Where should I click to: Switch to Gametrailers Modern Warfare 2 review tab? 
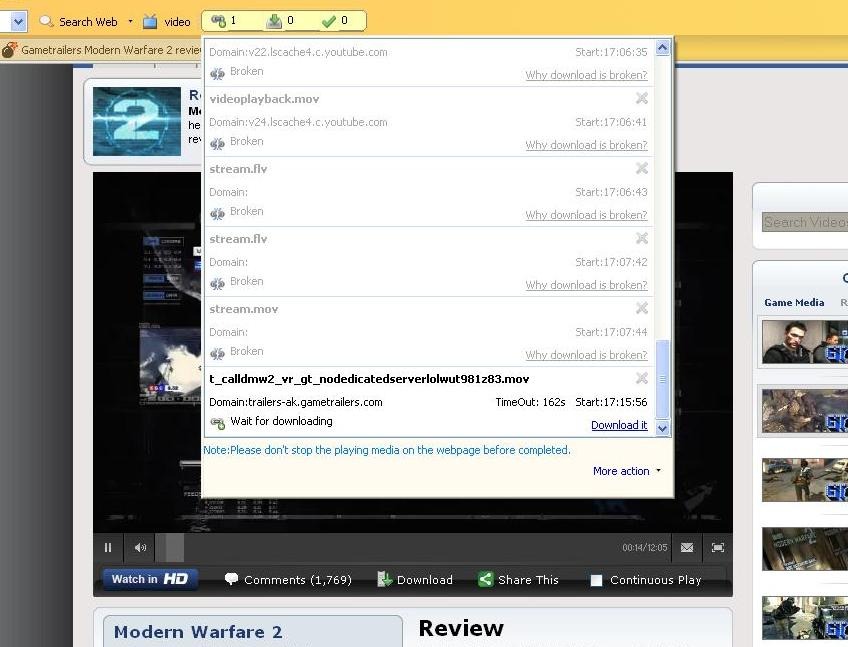click(x=111, y=50)
